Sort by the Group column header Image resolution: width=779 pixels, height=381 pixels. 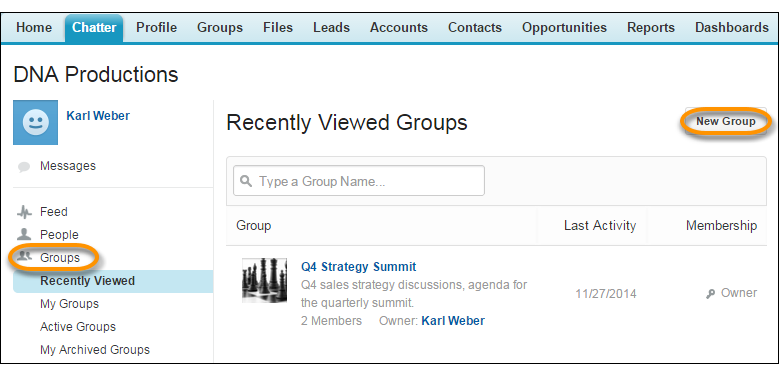click(x=253, y=226)
